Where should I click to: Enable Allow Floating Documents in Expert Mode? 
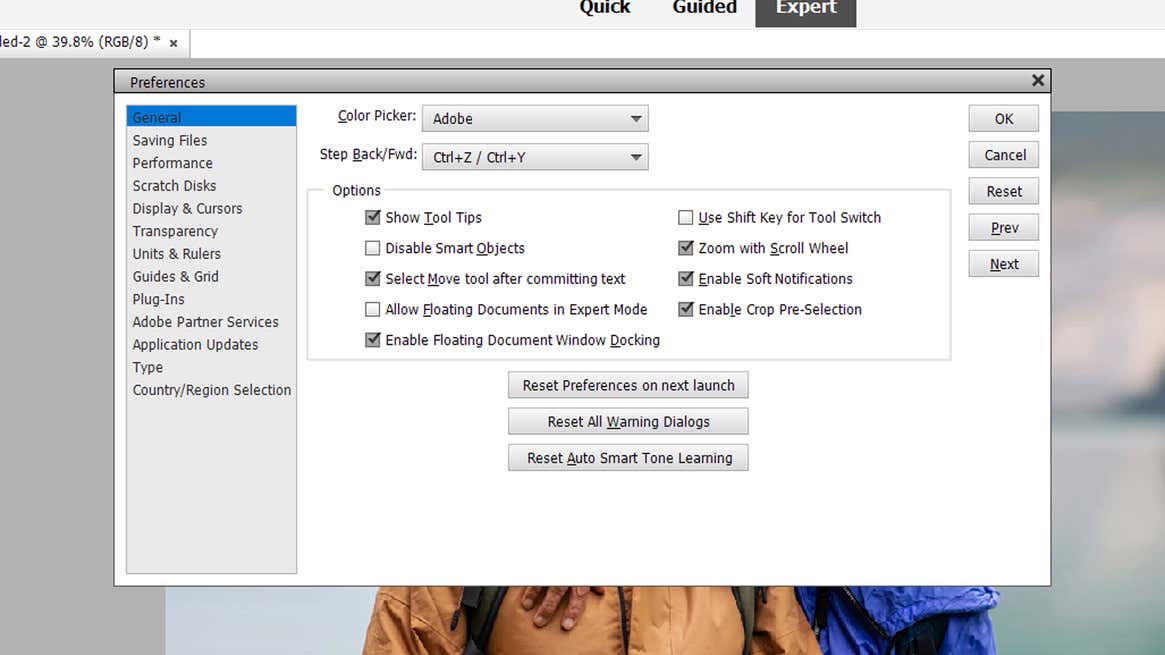click(x=373, y=309)
